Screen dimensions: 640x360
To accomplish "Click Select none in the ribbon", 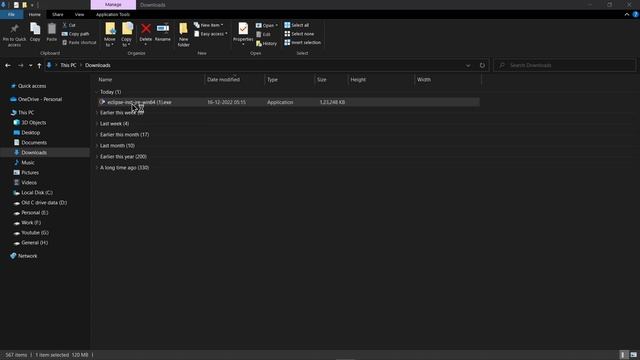I will (x=299, y=34).
